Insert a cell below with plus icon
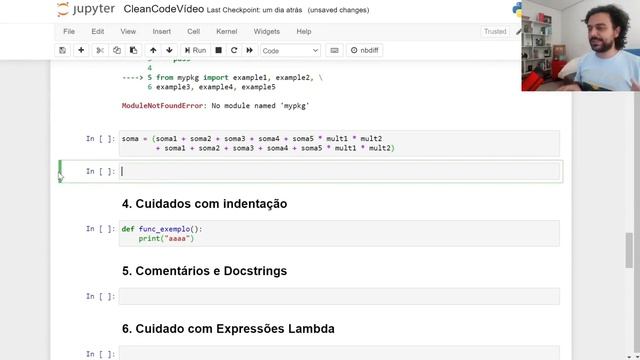Viewport: 640px width, 360px height. tap(81, 50)
